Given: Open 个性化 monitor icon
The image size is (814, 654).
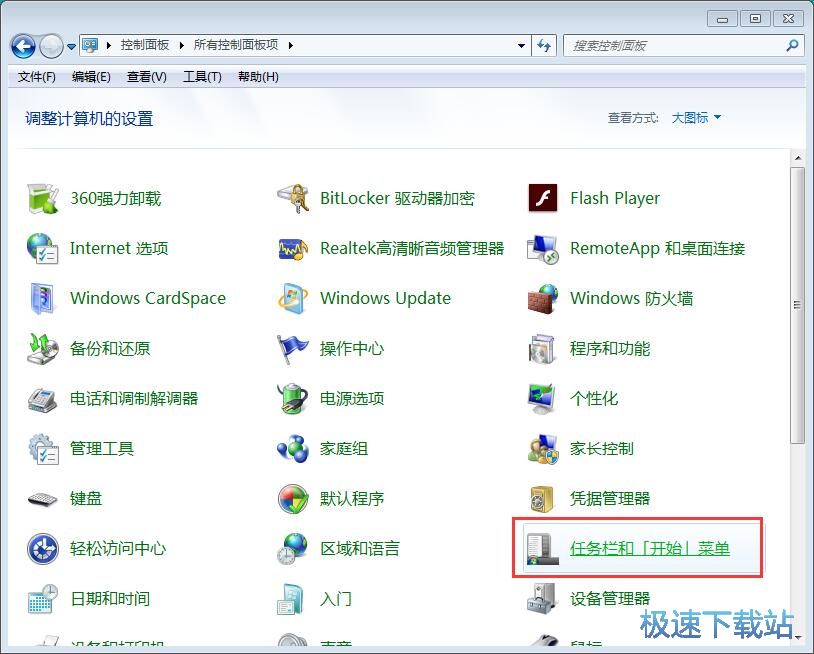Looking at the screenshot, I should tap(543, 399).
